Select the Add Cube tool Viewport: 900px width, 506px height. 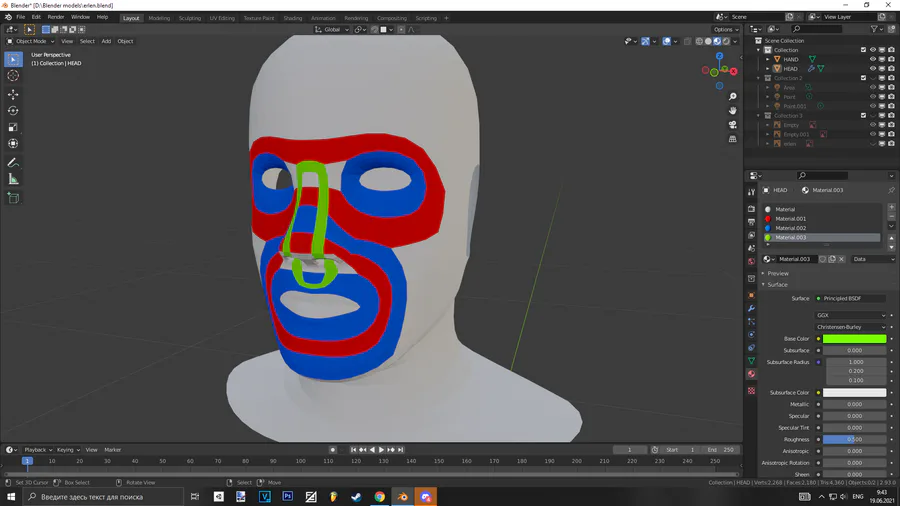(13, 198)
